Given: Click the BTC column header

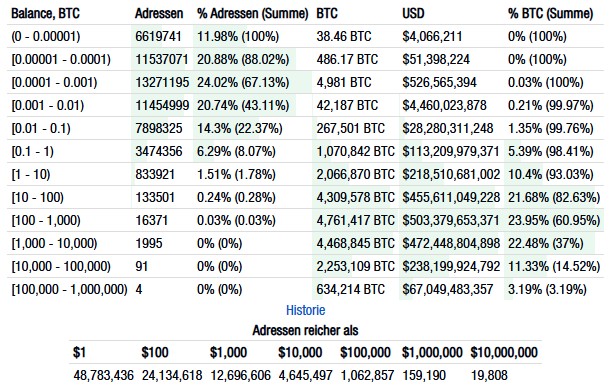Looking at the screenshot, I should [327, 14].
